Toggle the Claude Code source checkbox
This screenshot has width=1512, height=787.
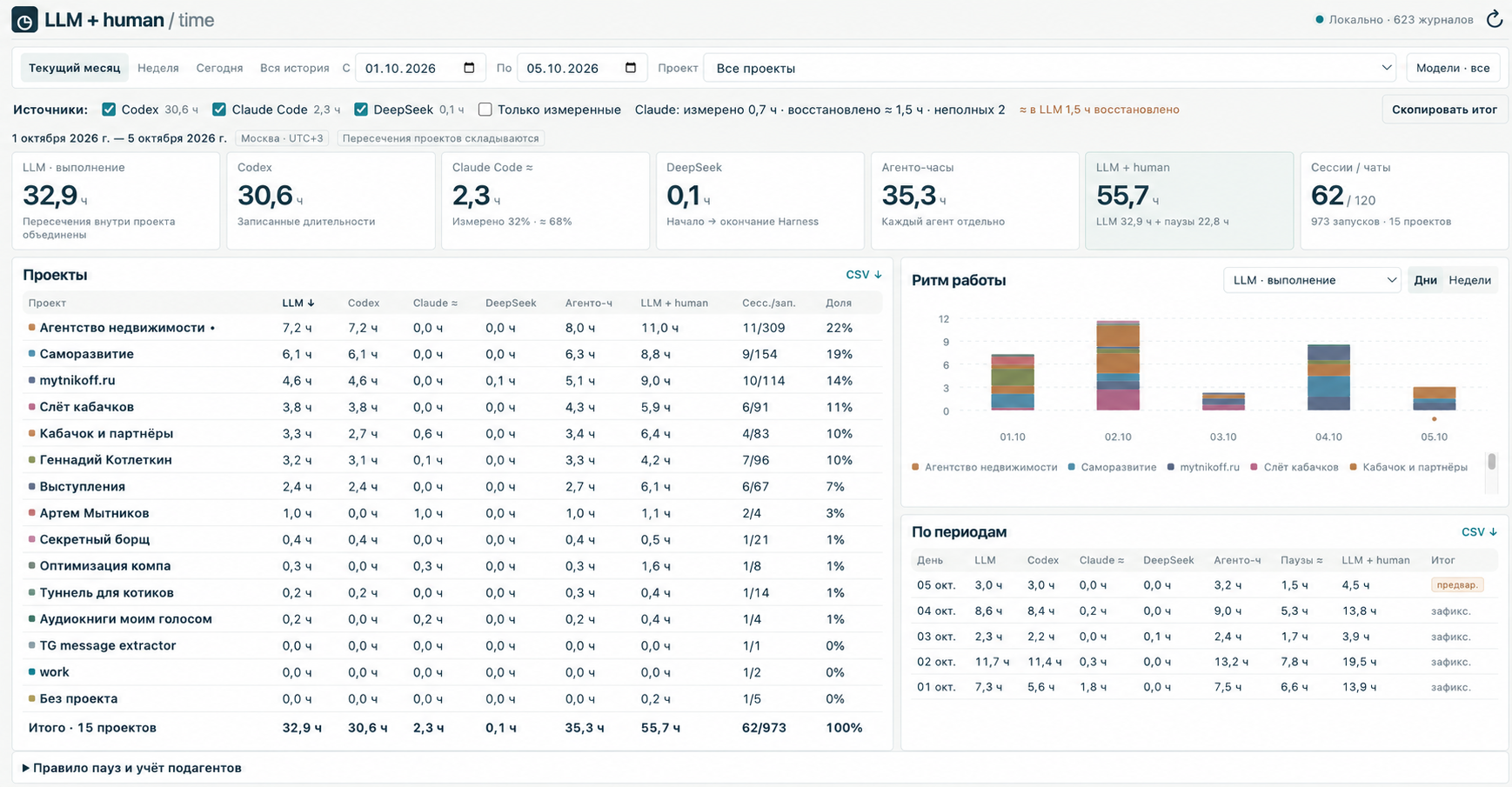(x=219, y=110)
